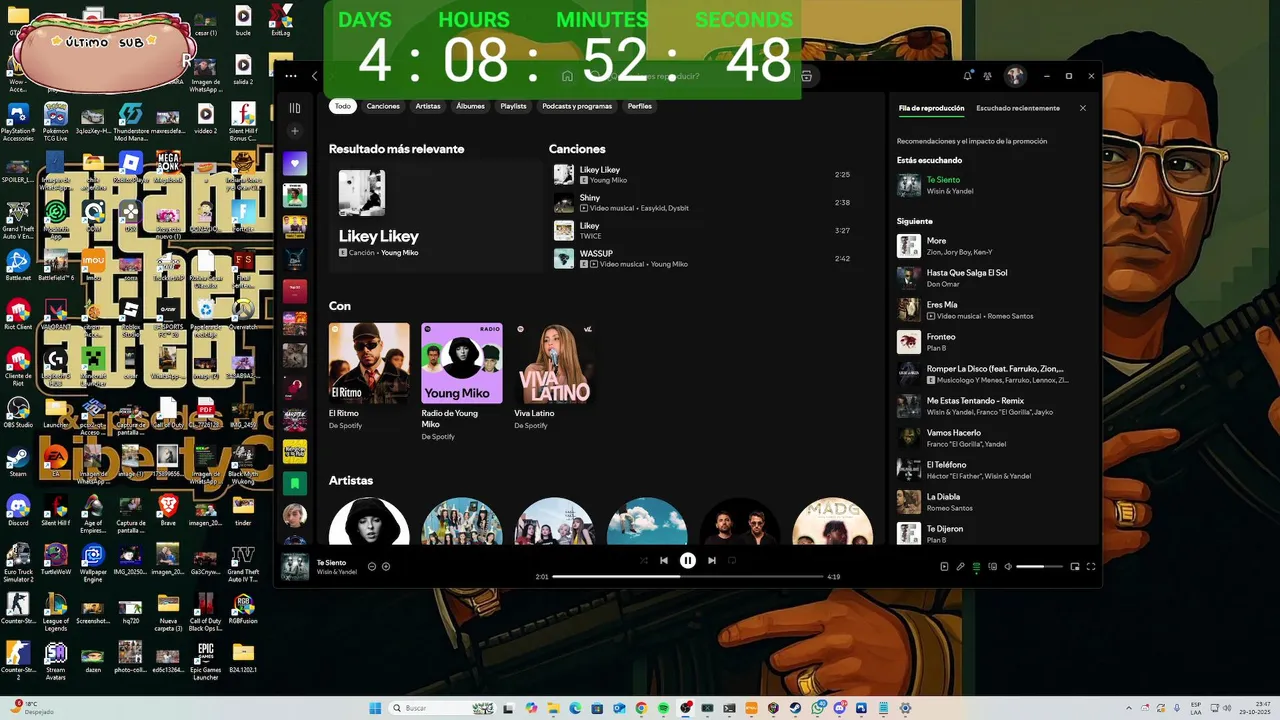The image size is (1280, 720).
Task: Remove current song with minus circle icon
Action: coord(372,566)
